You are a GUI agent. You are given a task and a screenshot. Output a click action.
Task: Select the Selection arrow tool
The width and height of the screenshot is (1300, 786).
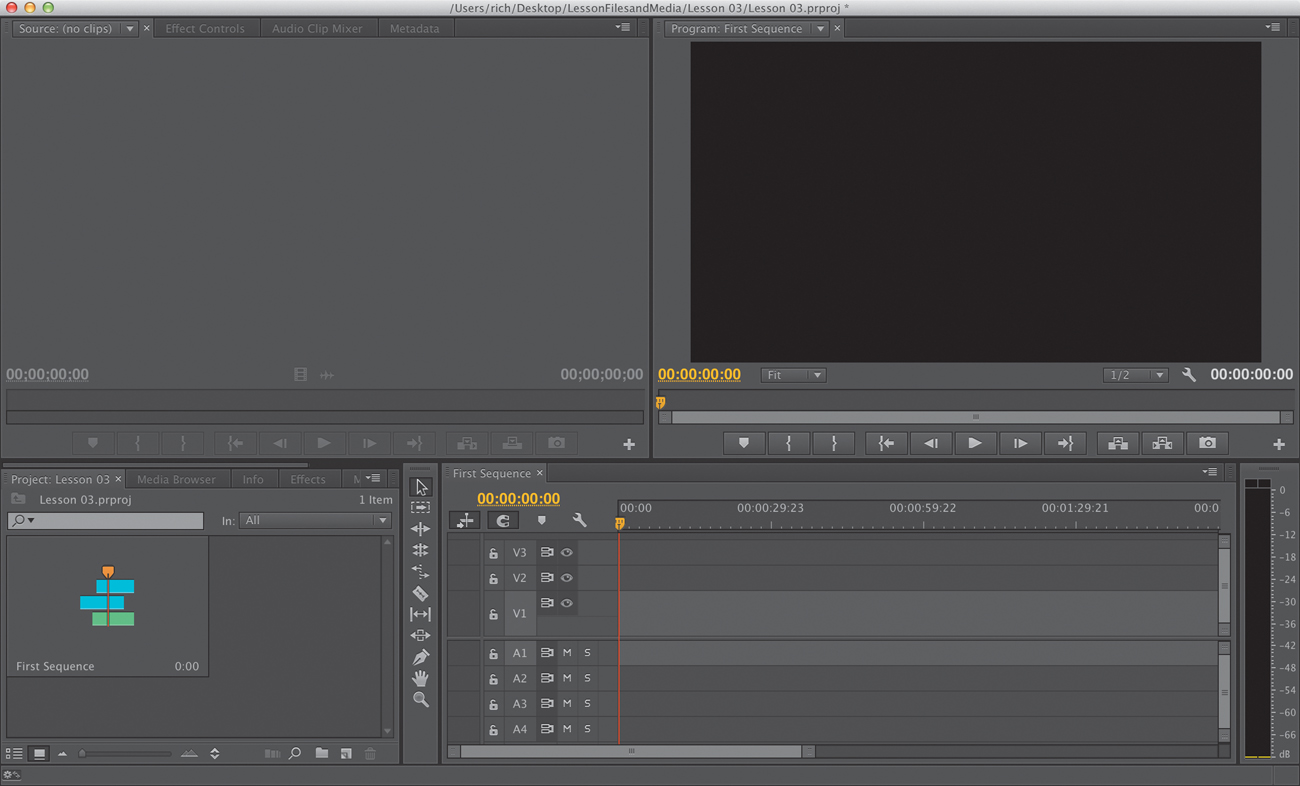pyautogui.click(x=421, y=487)
